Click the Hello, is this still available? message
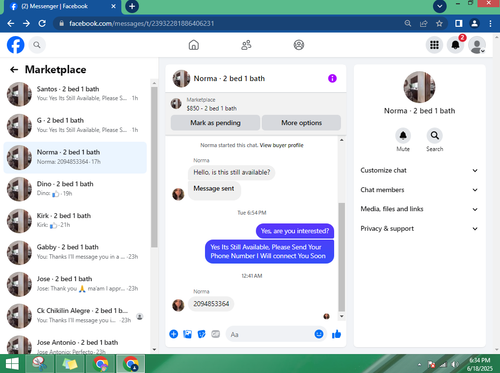Screen dimensions: 500x373 click(x=232, y=172)
